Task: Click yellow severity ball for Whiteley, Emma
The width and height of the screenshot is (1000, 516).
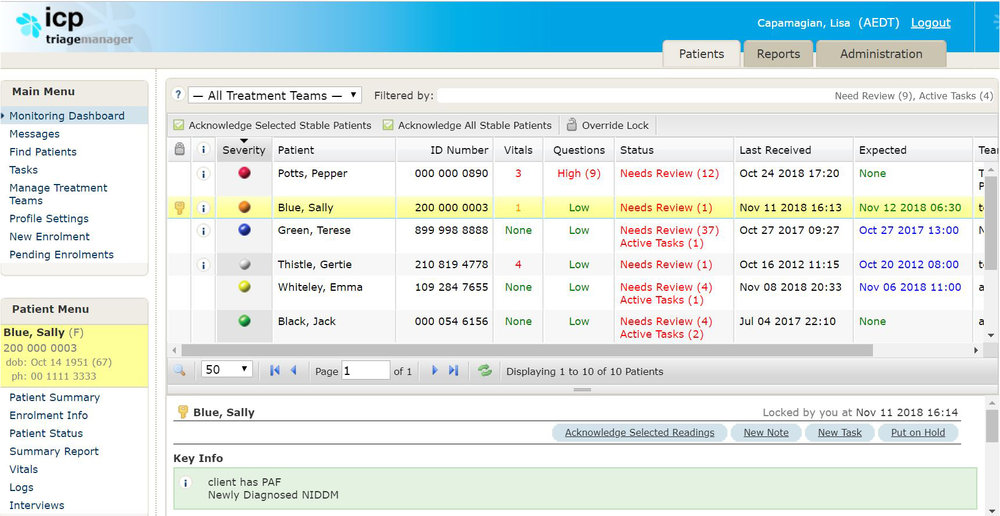Action: (244, 287)
